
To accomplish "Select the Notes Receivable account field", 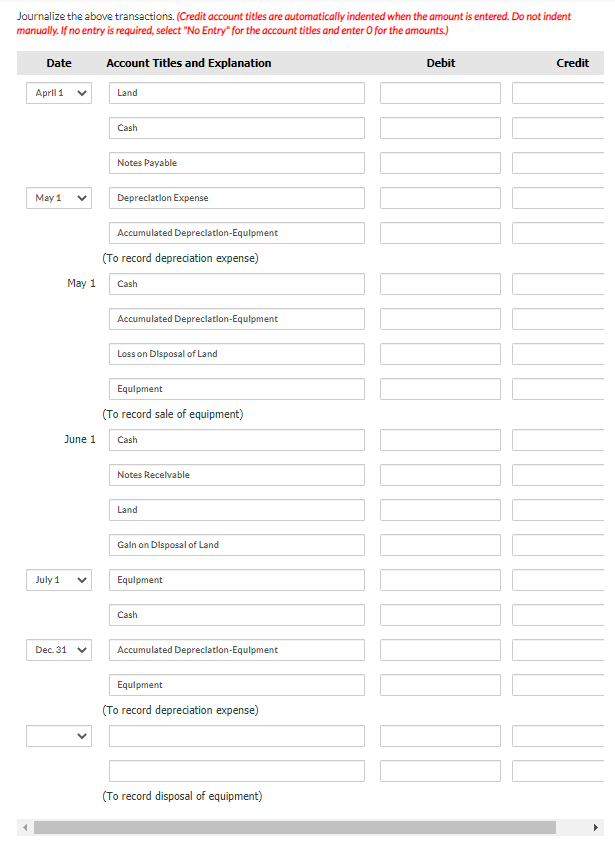I will (236, 474).
